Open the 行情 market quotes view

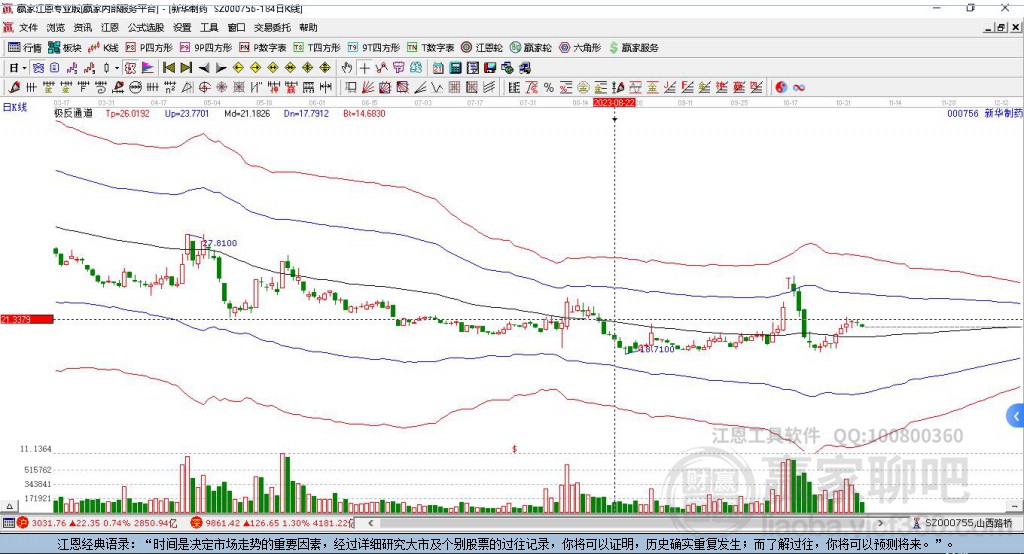click(x=25, y=48)
